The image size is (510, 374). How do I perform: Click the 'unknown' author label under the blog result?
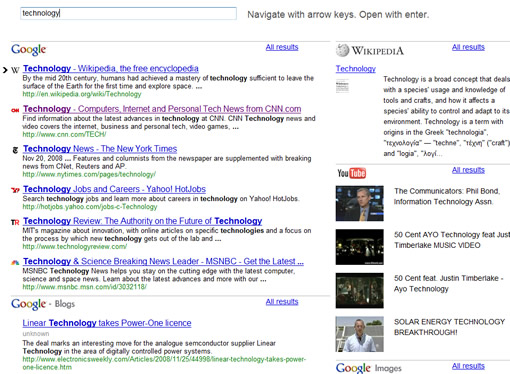coord(36,334)
